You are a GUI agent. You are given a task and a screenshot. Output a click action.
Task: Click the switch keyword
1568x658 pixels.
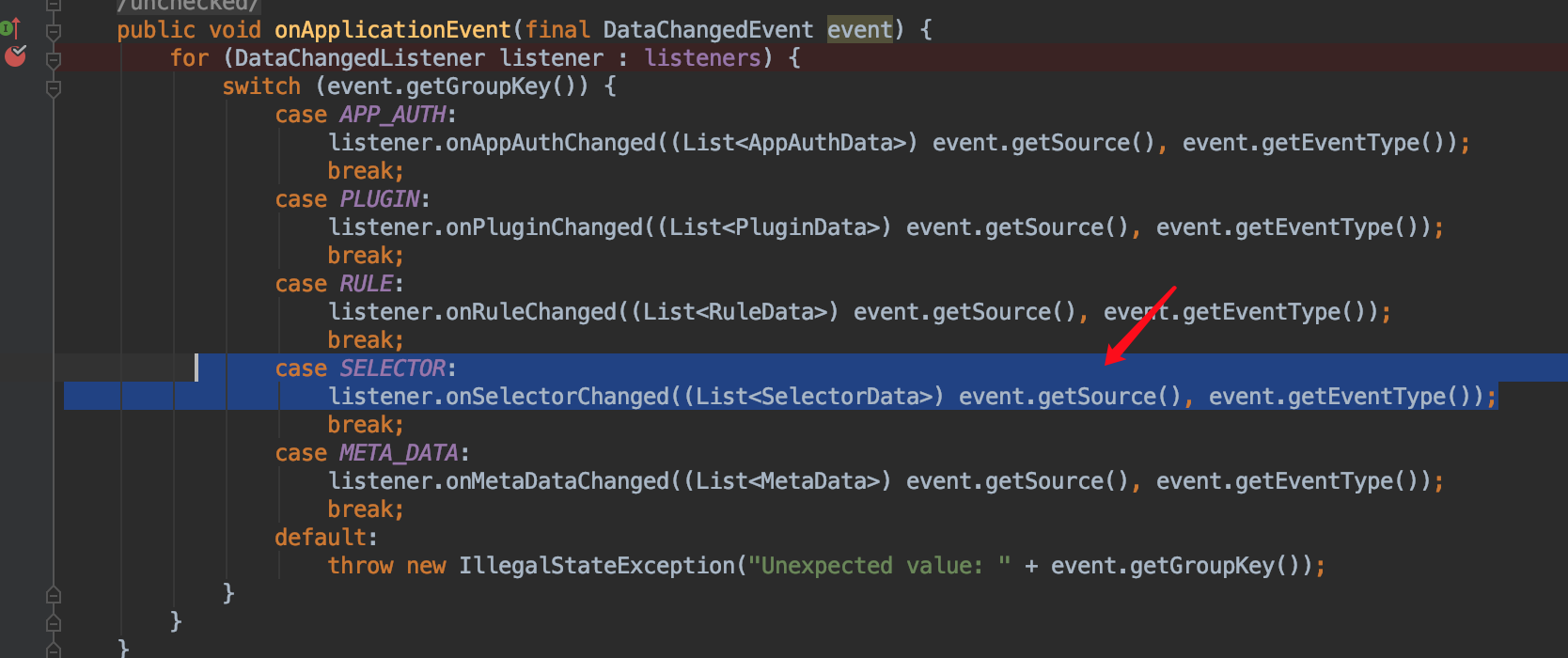coord(261,86)
